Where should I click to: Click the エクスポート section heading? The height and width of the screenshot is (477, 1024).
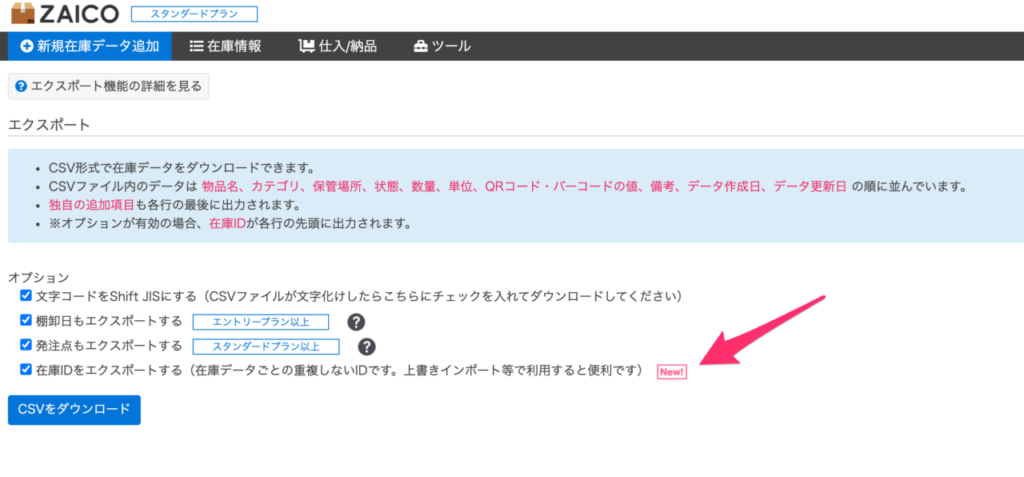49,125
